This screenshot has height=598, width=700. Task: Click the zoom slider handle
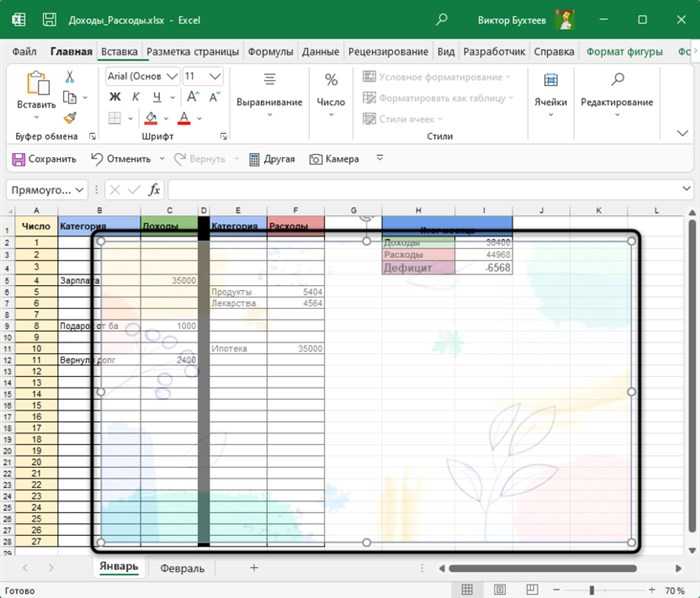(592, 590)
